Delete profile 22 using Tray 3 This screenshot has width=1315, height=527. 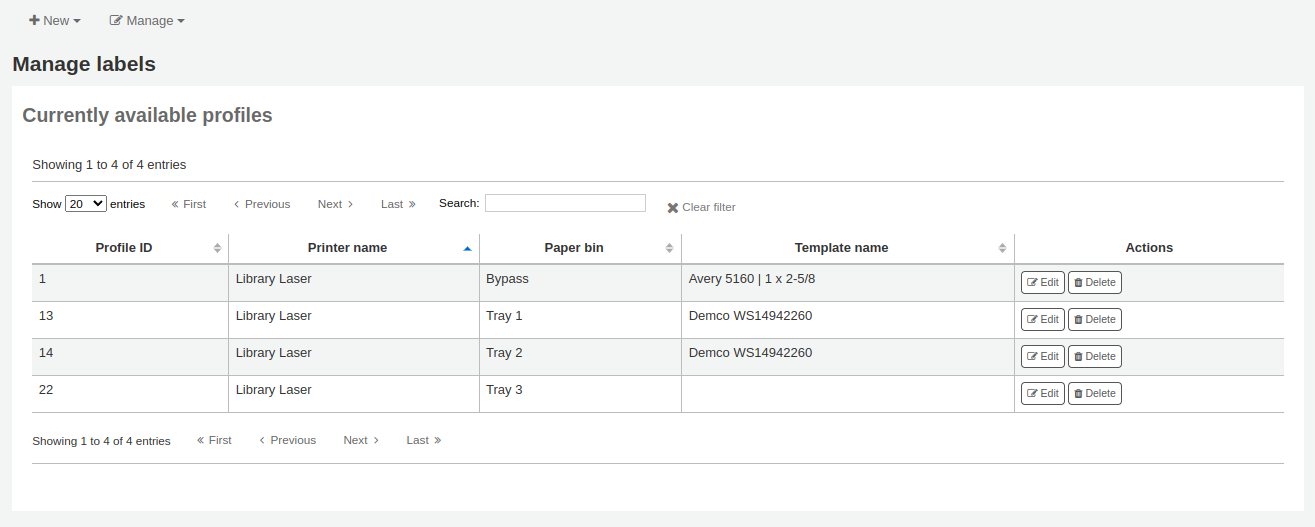pos(1094,394)
